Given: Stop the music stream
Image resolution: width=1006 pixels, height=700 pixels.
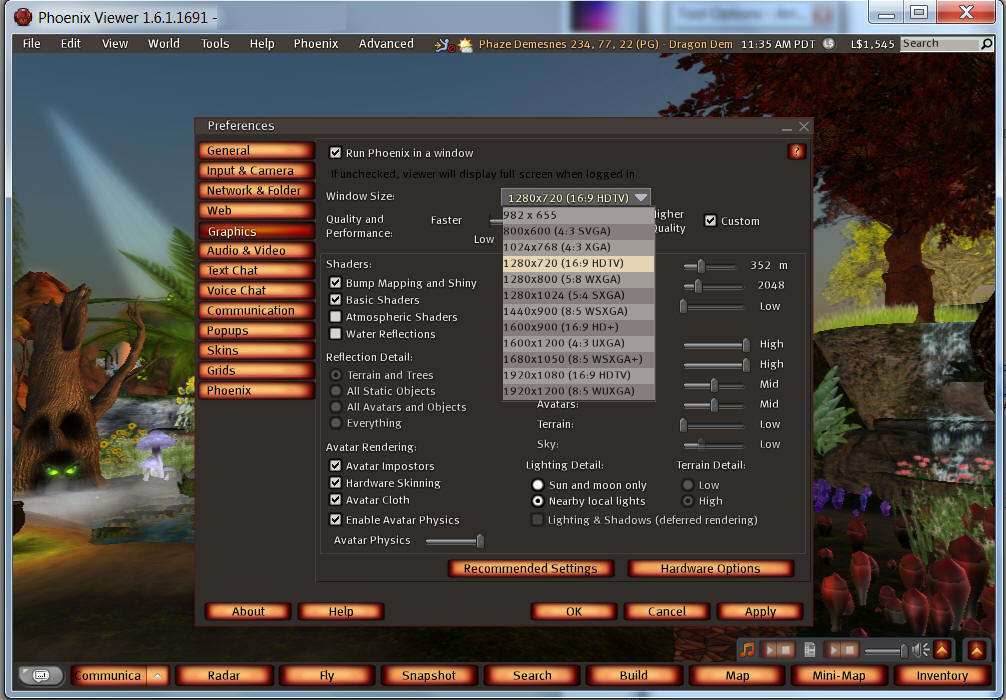Looking at the screenshot, I should pos(786,650).
